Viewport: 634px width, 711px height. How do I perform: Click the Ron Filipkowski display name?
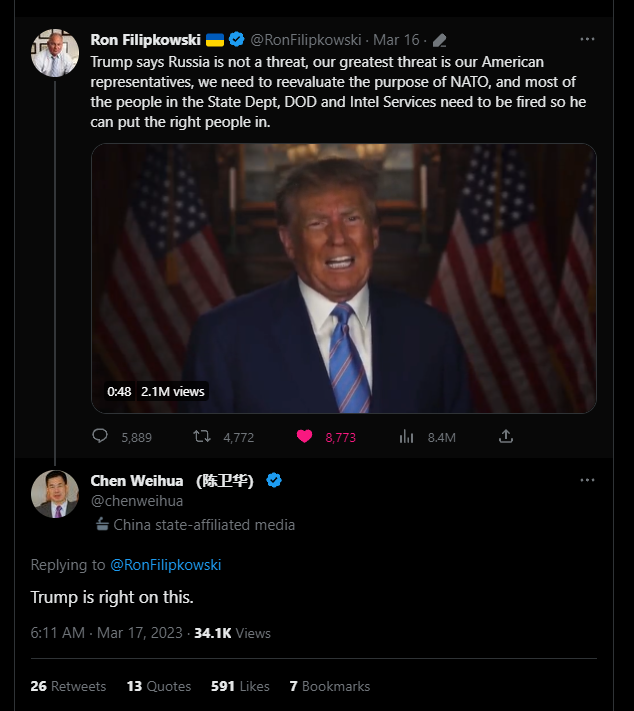(145, 40)
